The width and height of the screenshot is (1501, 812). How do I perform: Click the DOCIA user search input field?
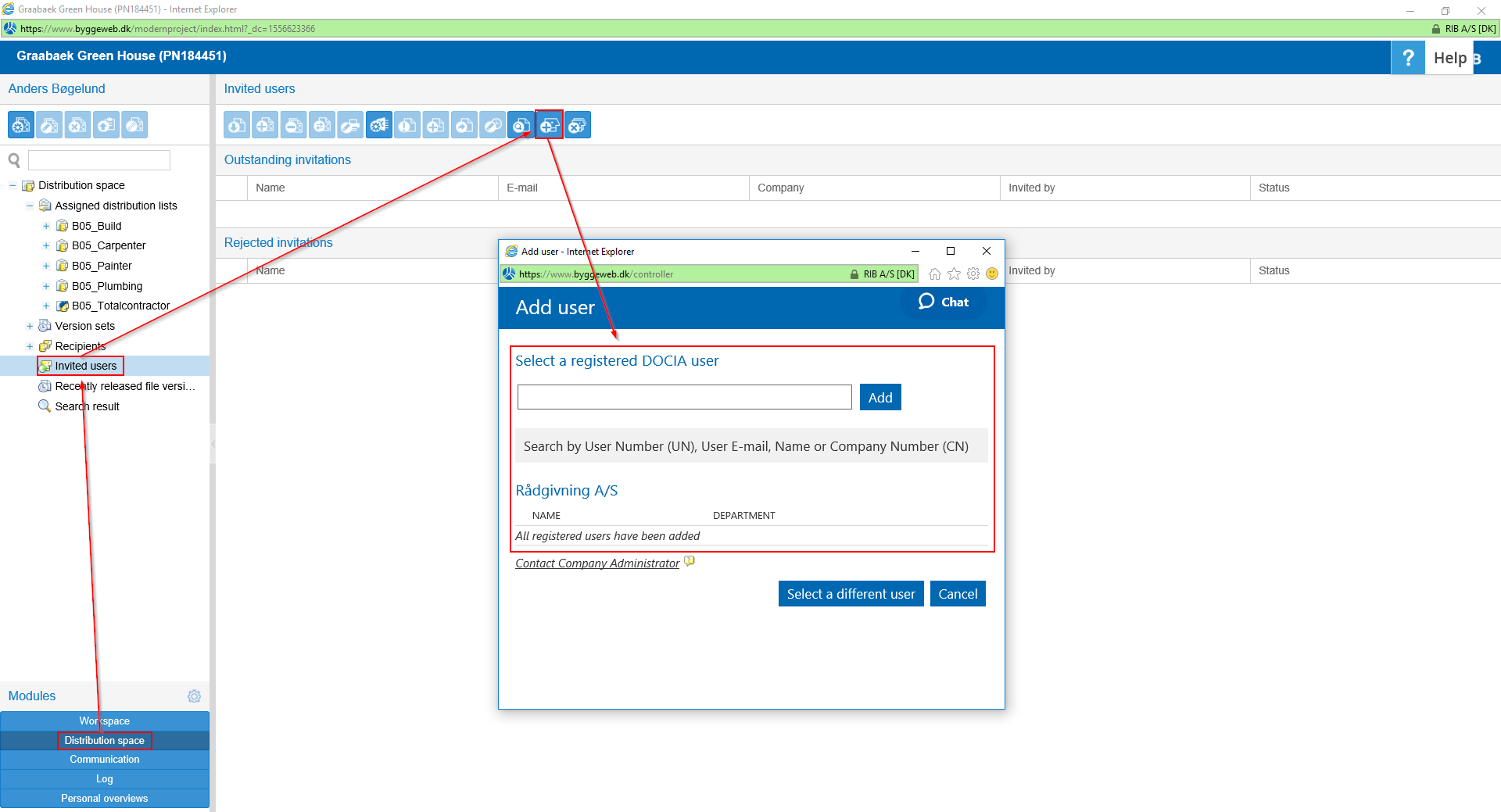pos(684,397)
